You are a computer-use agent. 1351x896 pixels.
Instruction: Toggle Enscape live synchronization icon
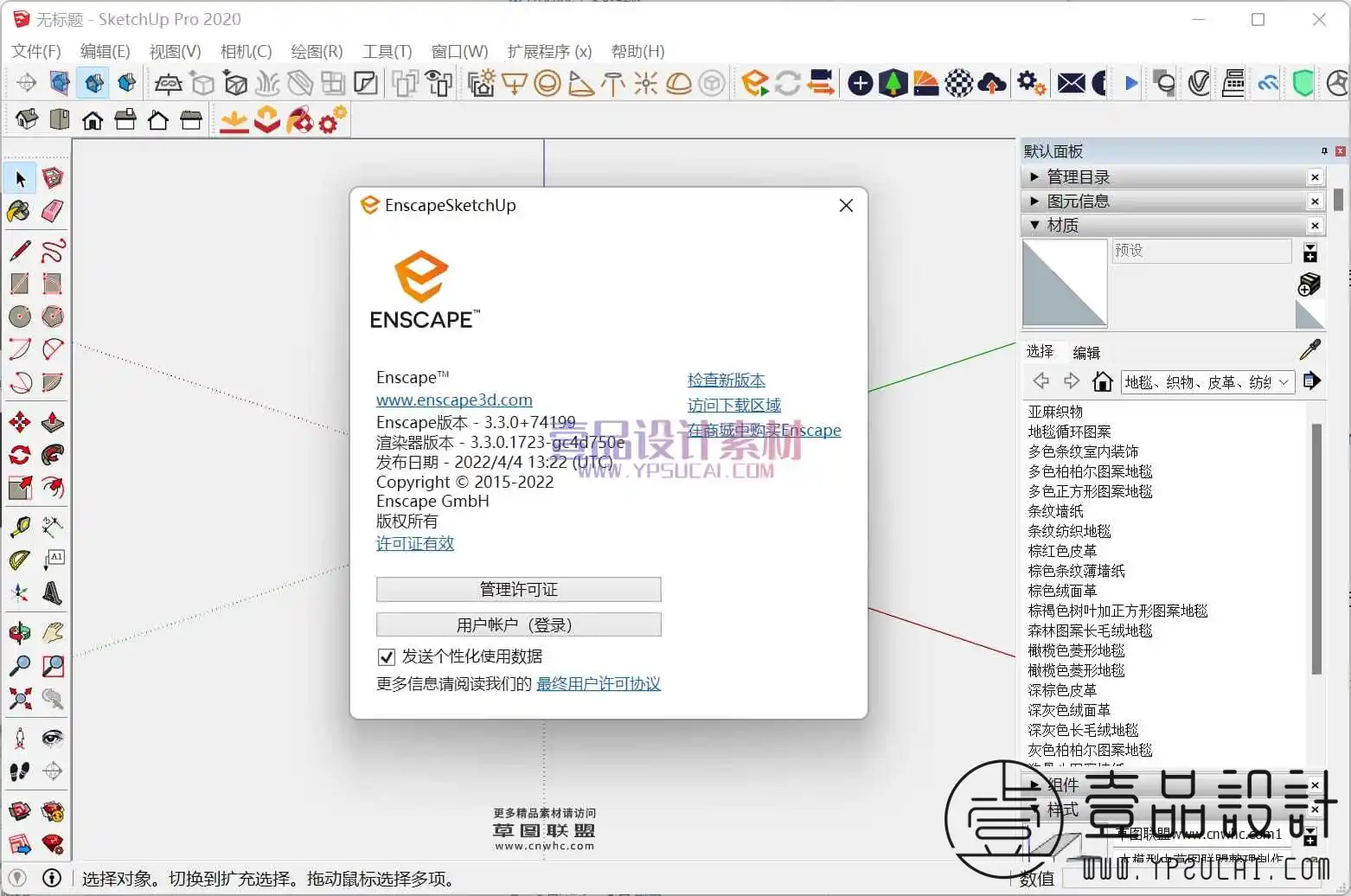tap(788, 83)
